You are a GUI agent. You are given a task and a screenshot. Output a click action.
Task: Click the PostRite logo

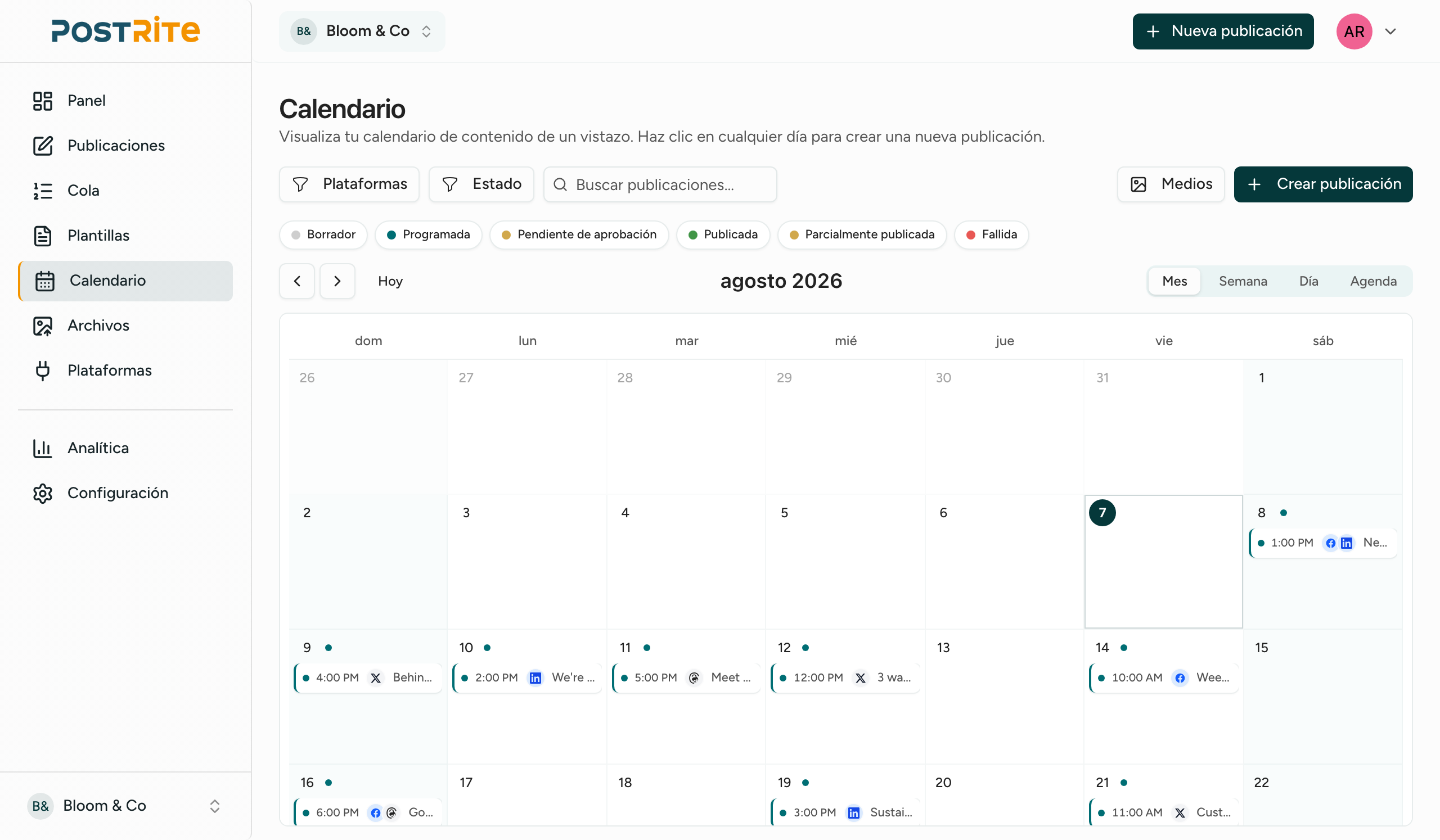point(125,30)
